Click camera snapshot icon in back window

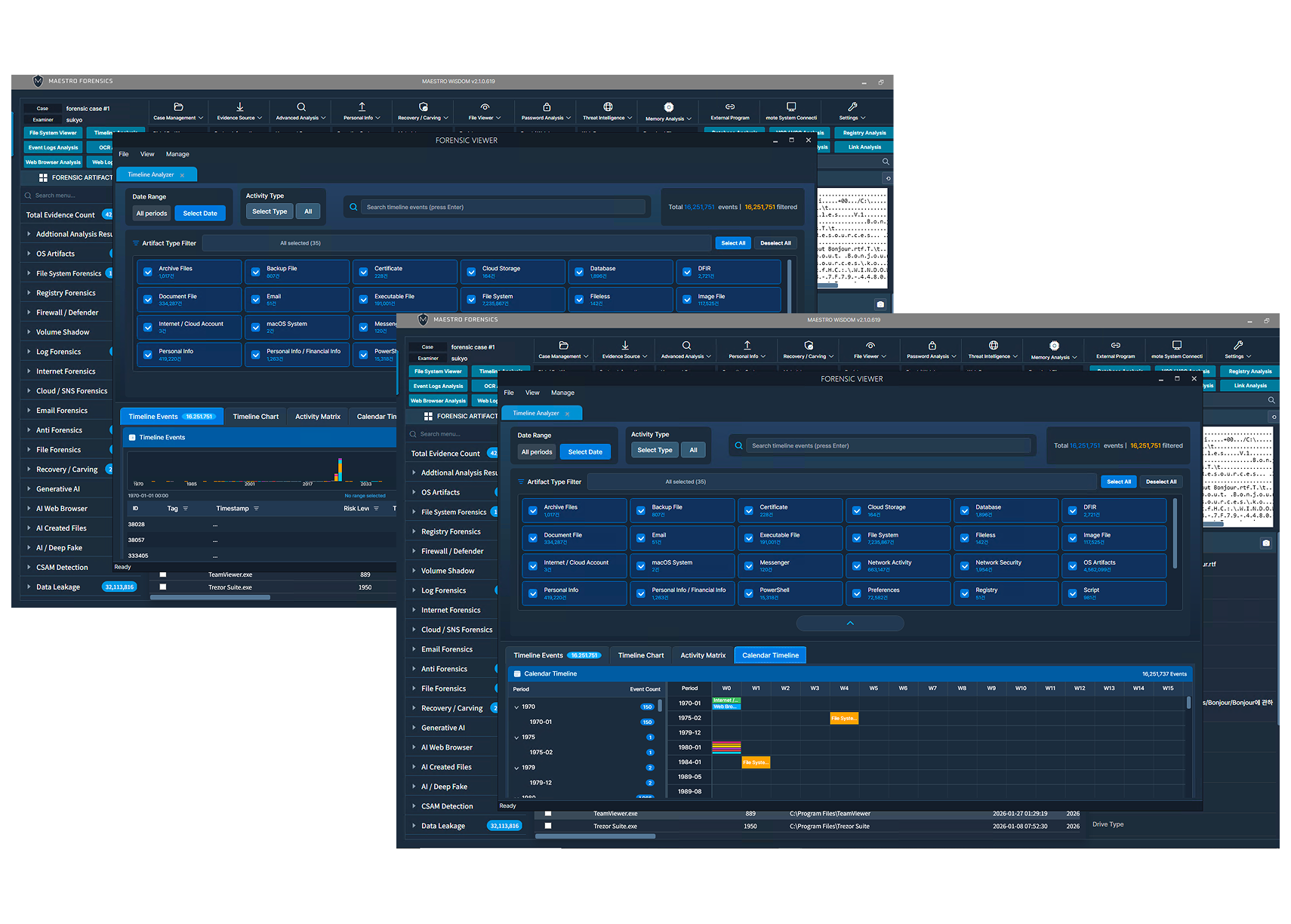pyautogui.click(x=880, y=304)
